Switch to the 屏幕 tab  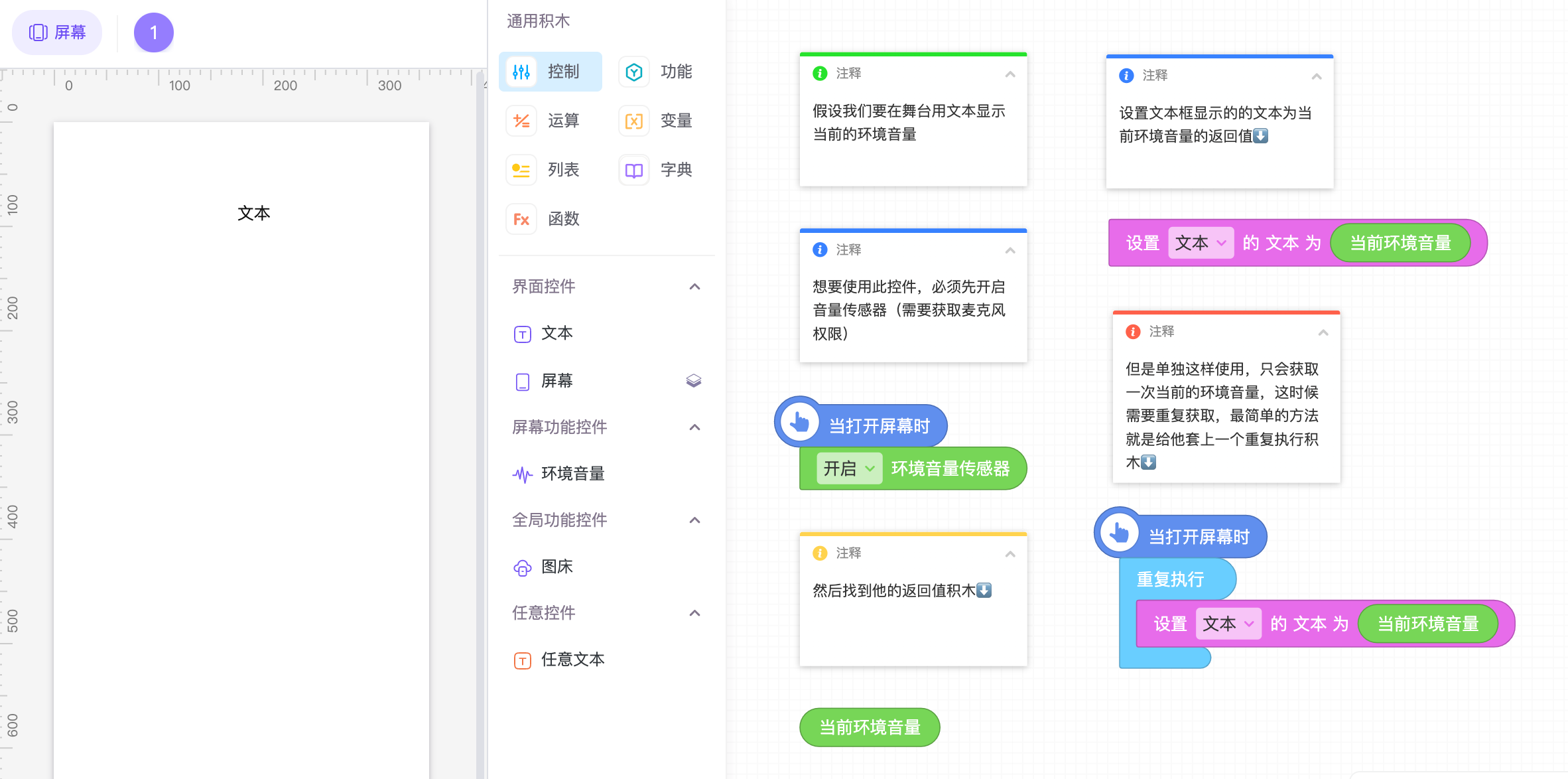tap(57, 32)
